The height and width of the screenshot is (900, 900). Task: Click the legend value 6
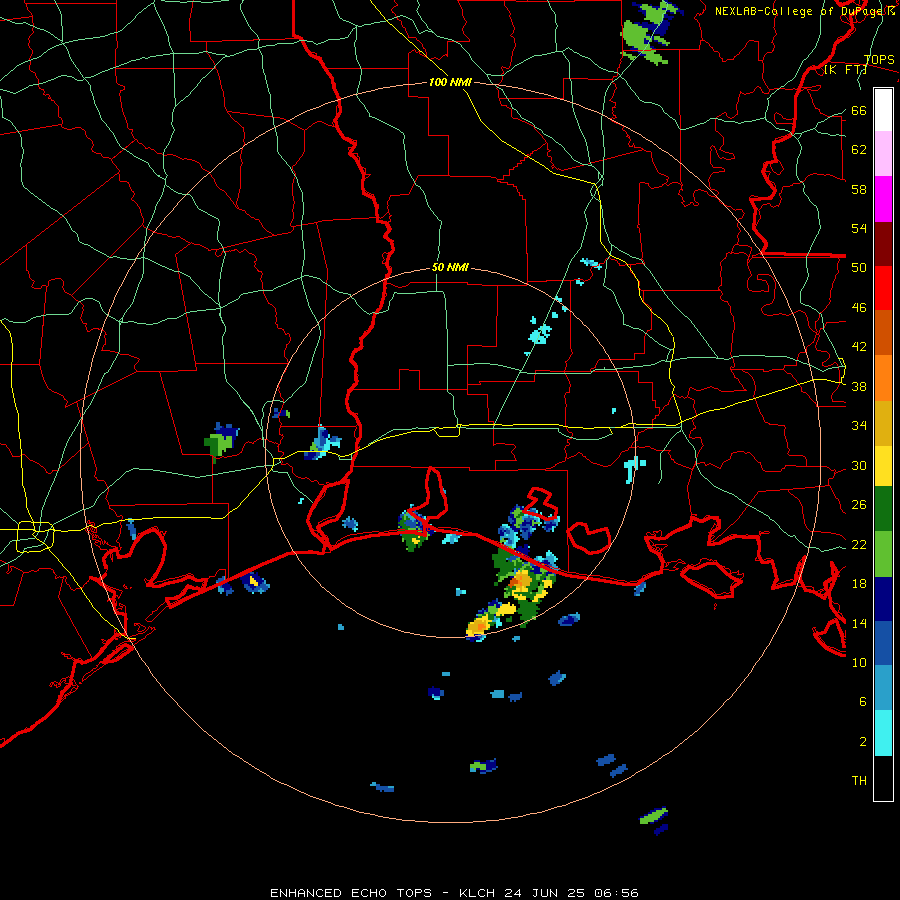pos(863,702)
